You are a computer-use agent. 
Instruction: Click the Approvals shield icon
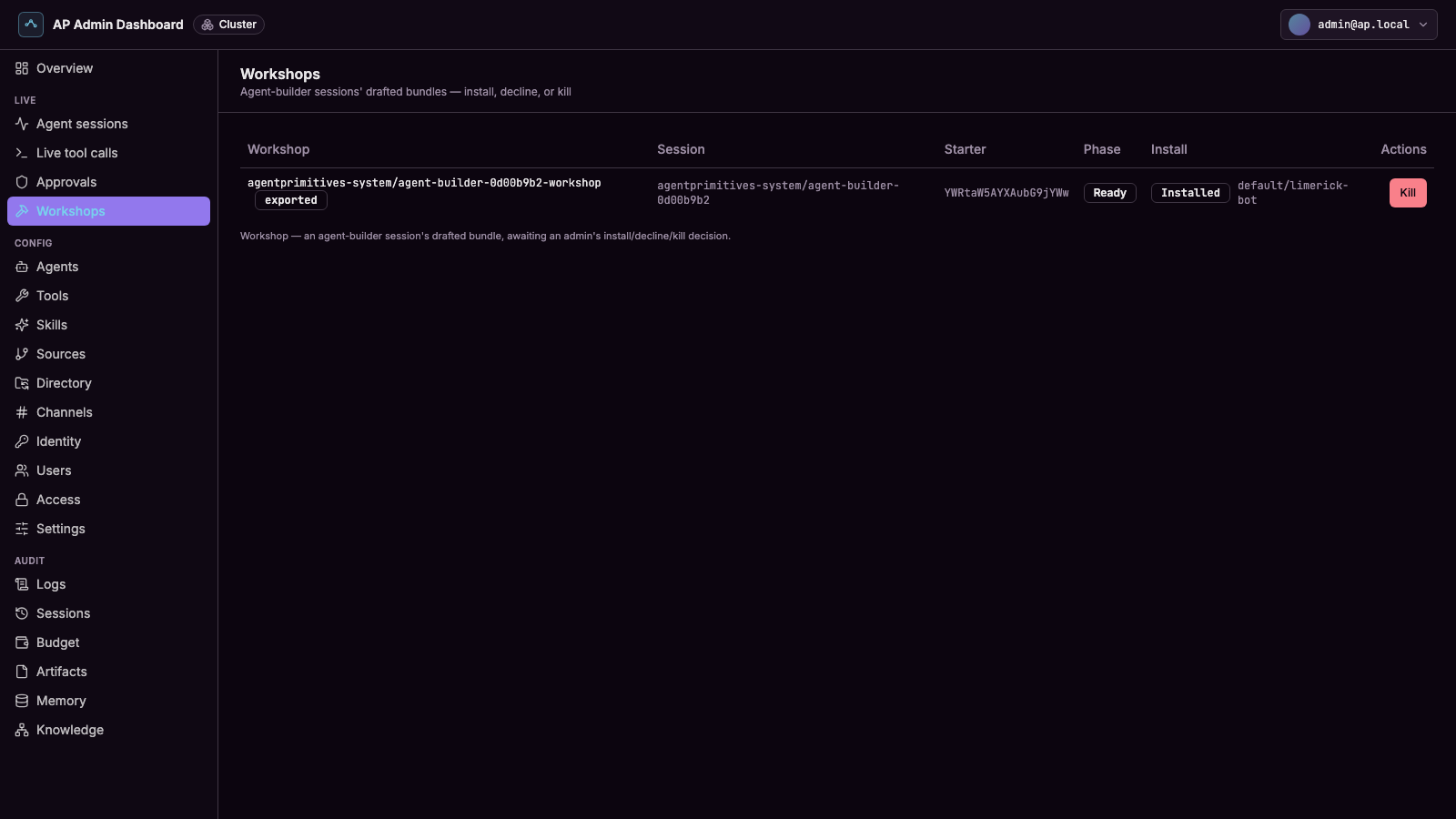[x=22, y=182]
